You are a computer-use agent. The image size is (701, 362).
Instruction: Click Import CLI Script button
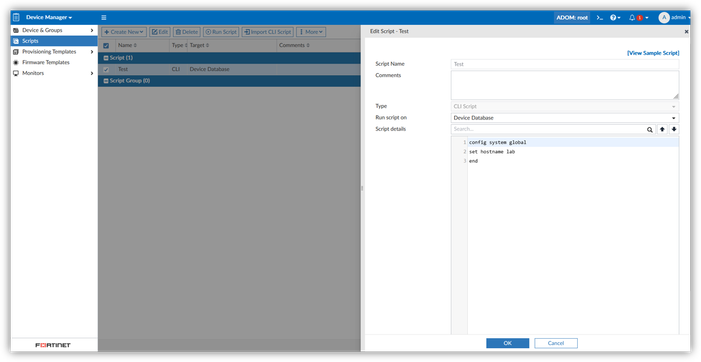point(267,32)
